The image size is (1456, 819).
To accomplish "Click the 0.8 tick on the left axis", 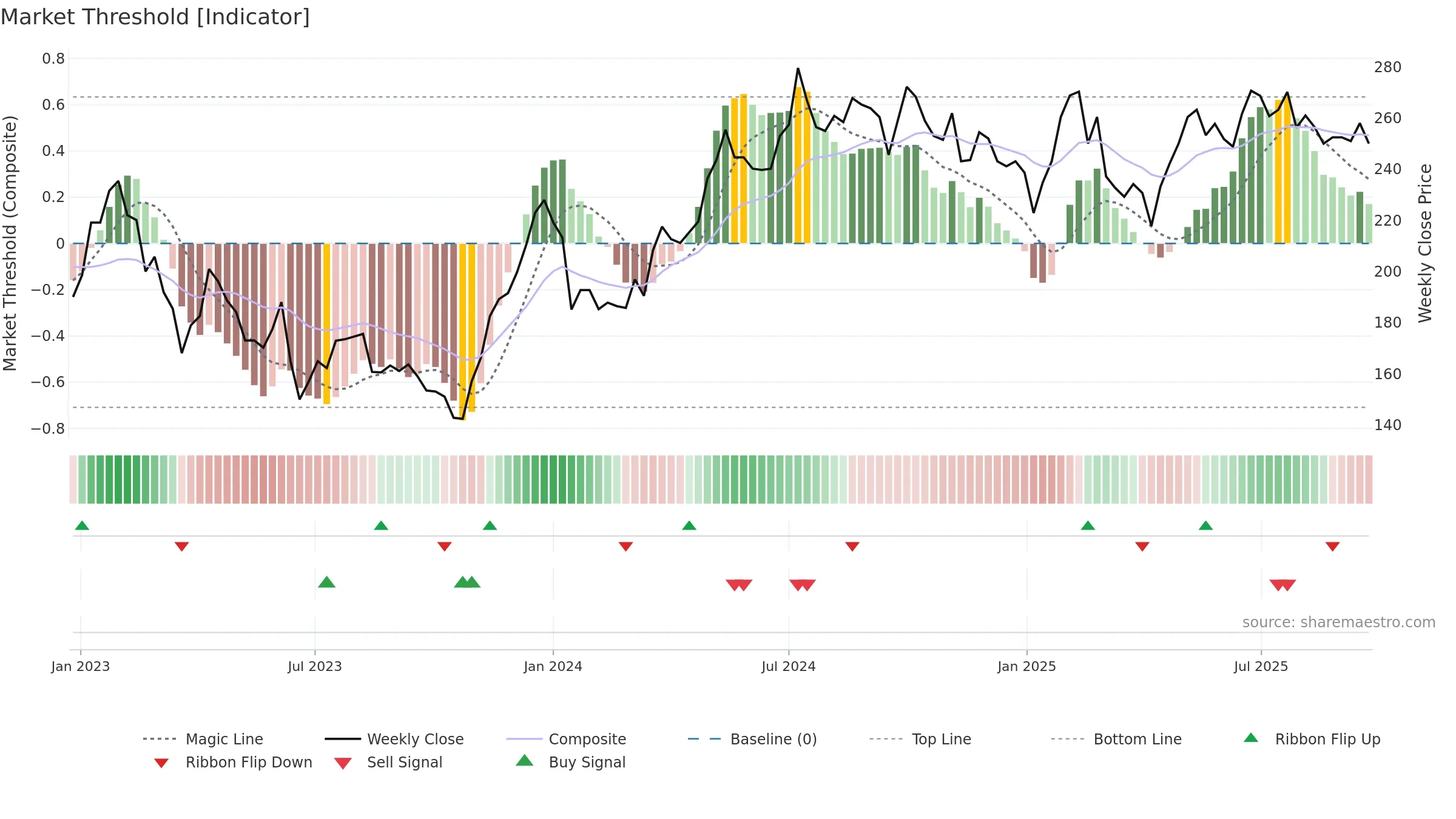I will pos(53,59).
